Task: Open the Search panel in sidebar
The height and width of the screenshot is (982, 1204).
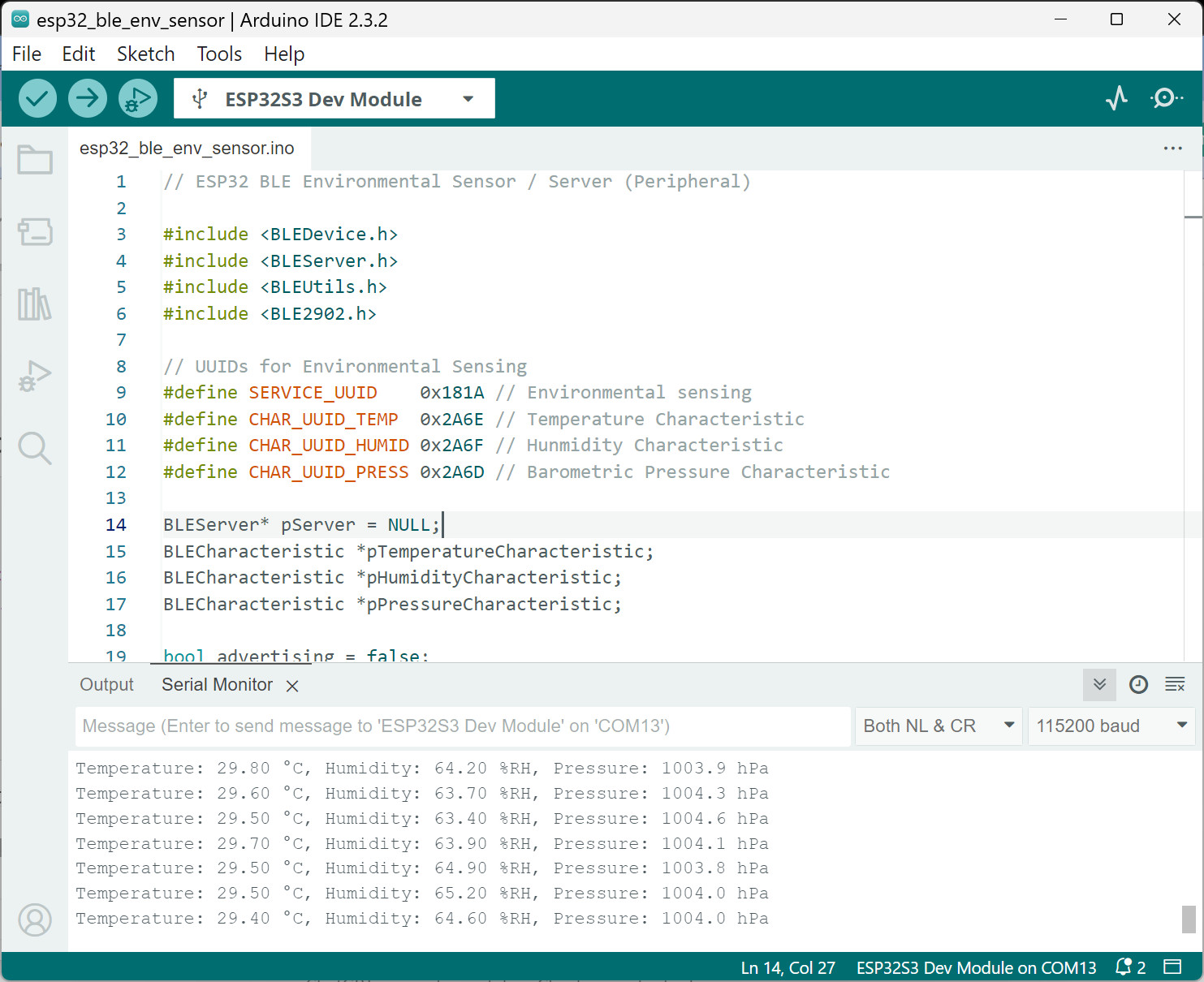Action: [x=35, y=448]
